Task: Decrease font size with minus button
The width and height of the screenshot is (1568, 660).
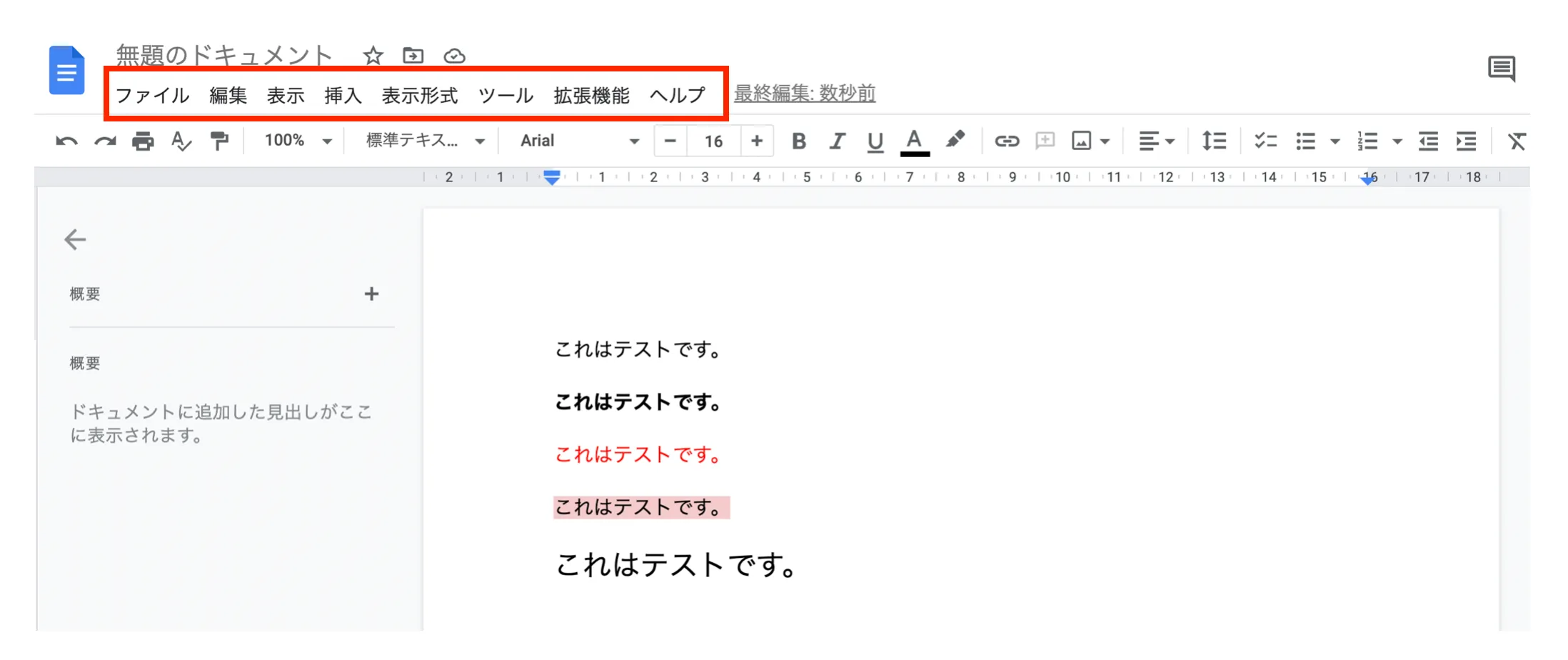Action: click(x=670, y=141)
